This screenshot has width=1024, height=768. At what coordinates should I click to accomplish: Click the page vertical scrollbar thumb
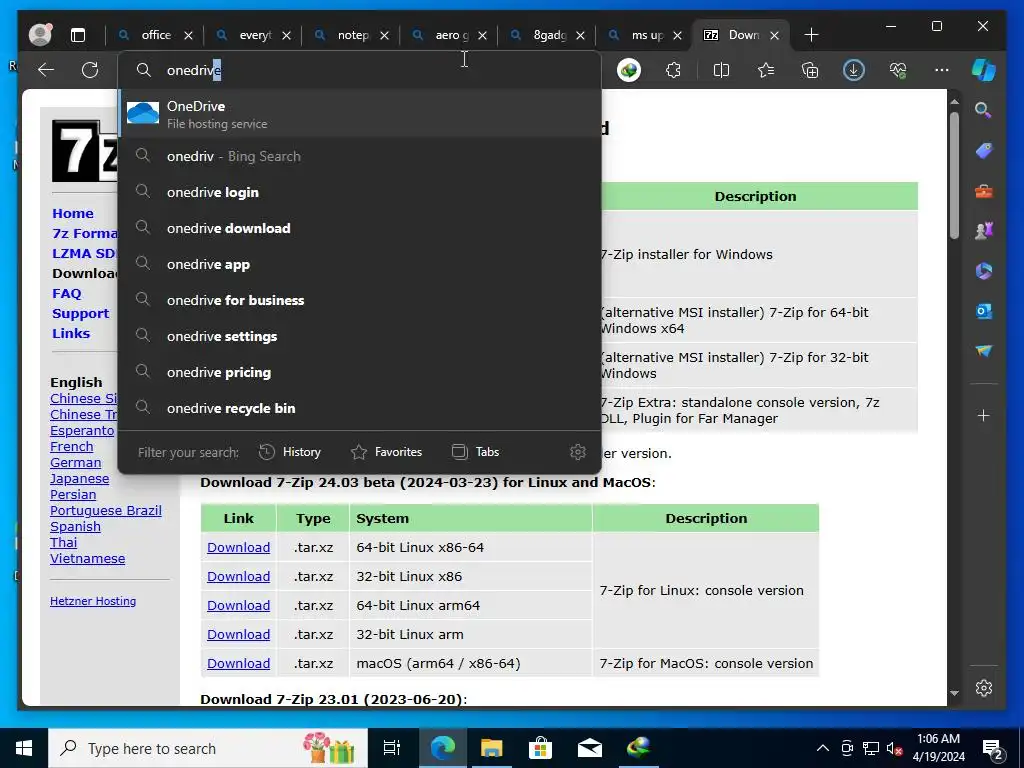[x=954, y=175]
